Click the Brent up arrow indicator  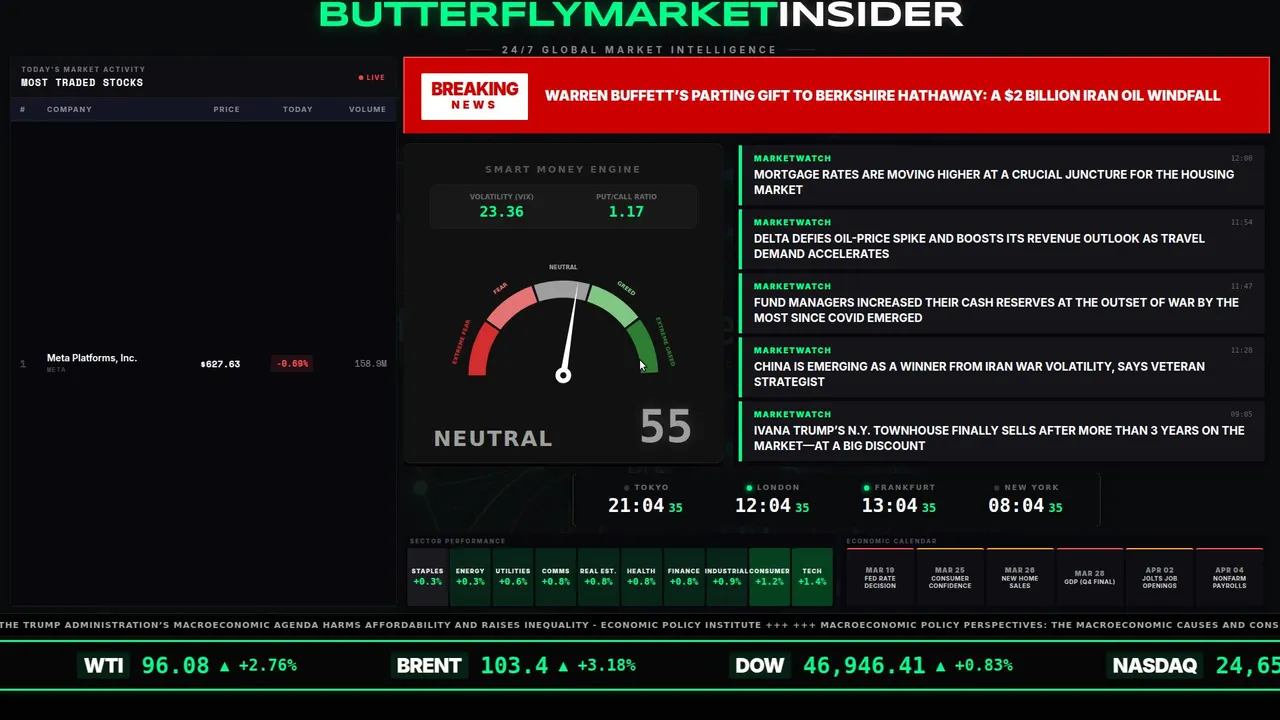click(563, 665)
